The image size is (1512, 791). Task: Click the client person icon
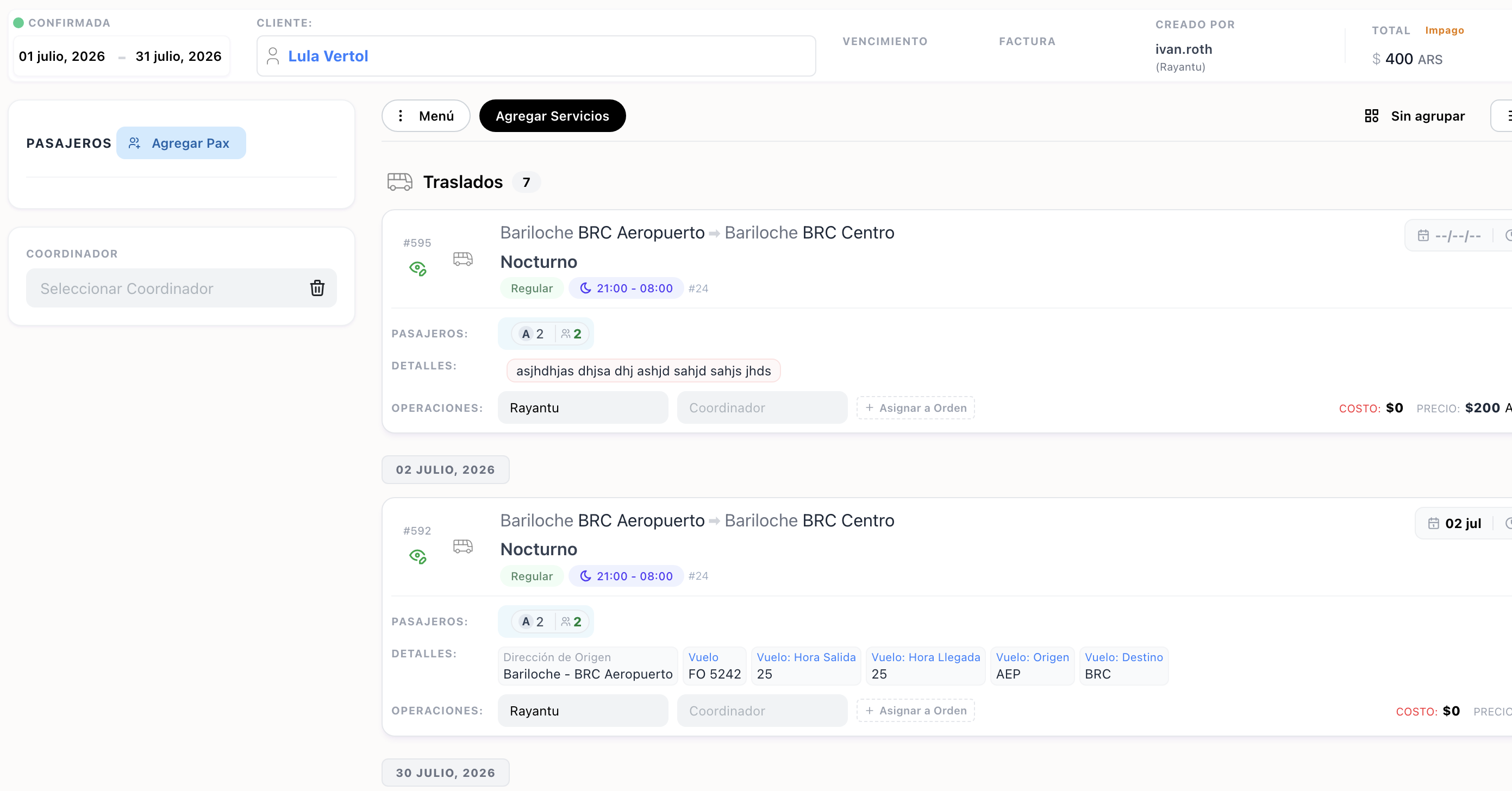pyautogui.click(x=272, y=56)
